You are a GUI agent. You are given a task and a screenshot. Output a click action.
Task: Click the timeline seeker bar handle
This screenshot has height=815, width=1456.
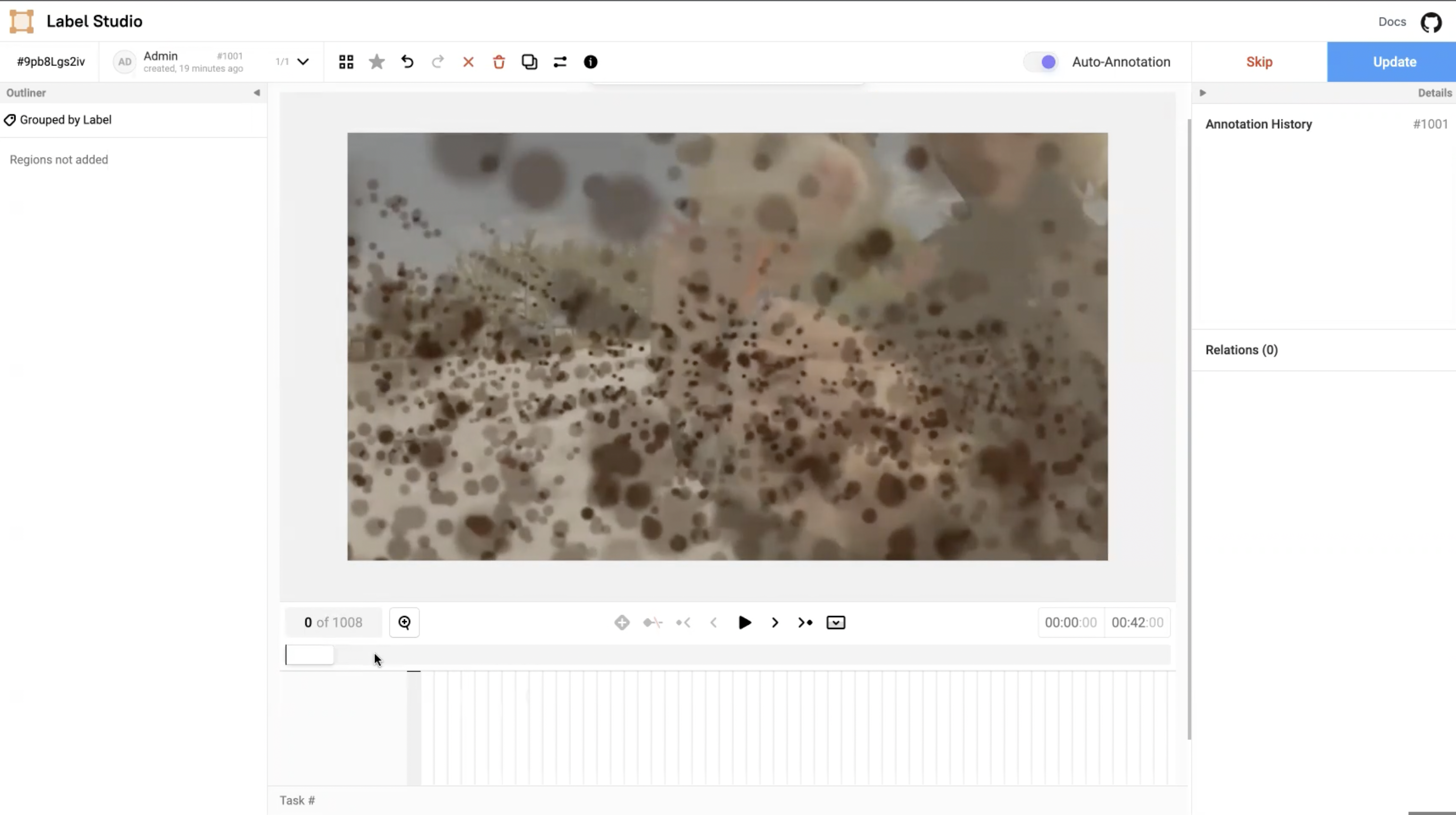click(x=310, y=655)
